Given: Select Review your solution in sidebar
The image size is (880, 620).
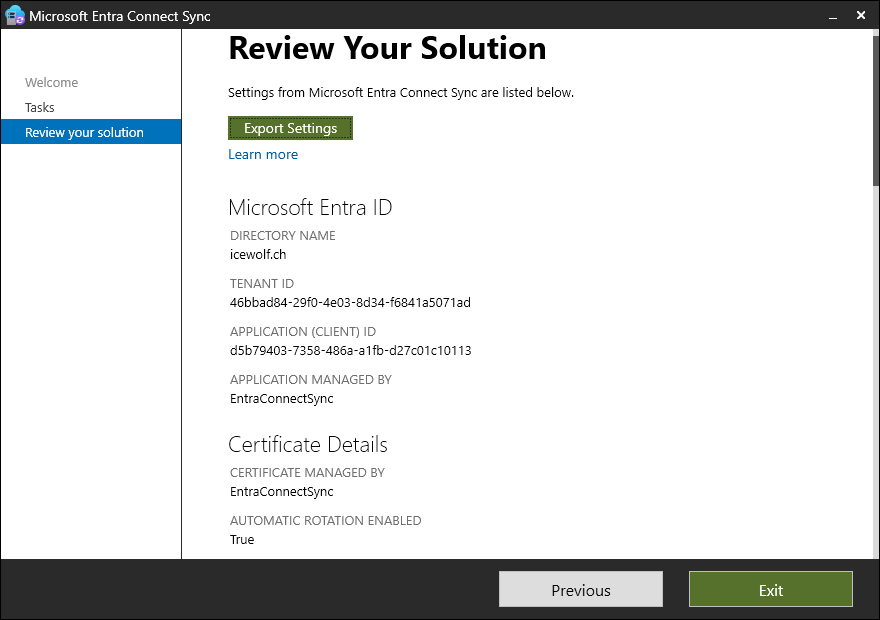Looking at the screenshot, I should click(x=91, y=132).
